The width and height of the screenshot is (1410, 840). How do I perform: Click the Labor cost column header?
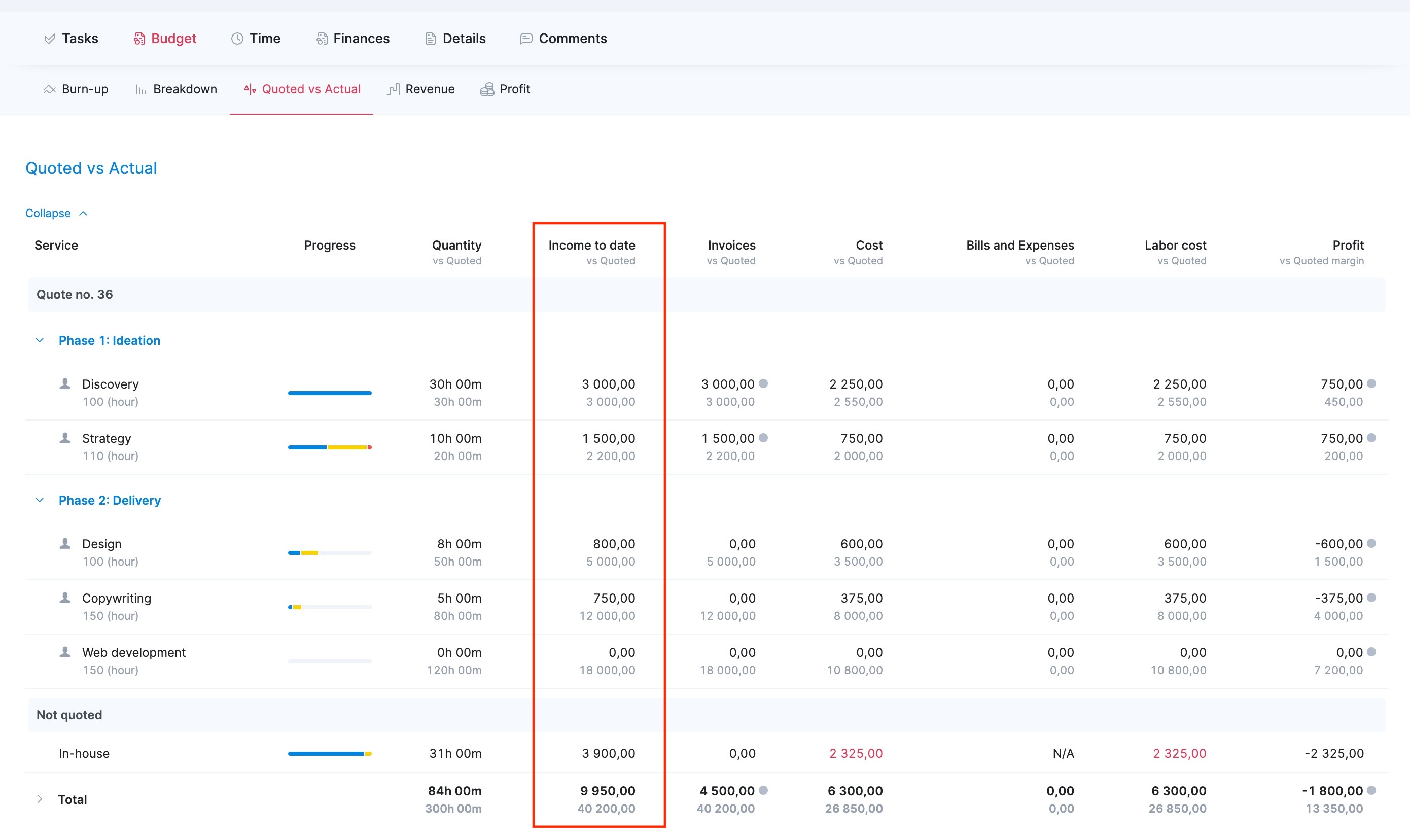pyautogui.click(x=1176, y=246)
